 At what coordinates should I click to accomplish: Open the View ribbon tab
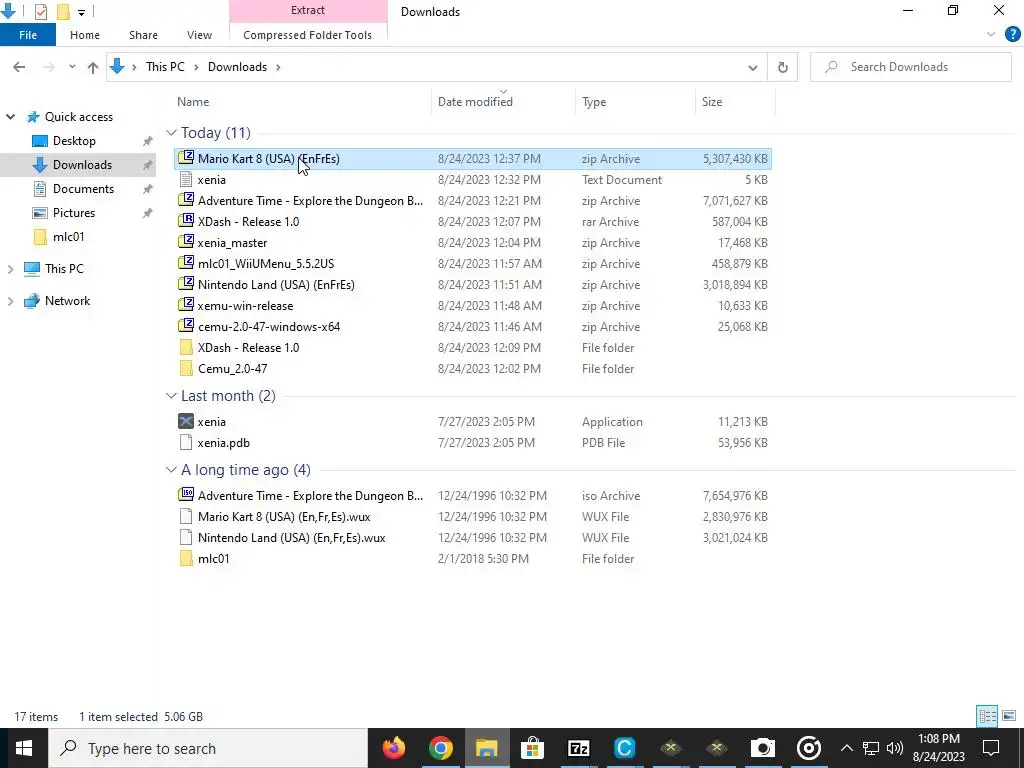click(x=199, y=35)
